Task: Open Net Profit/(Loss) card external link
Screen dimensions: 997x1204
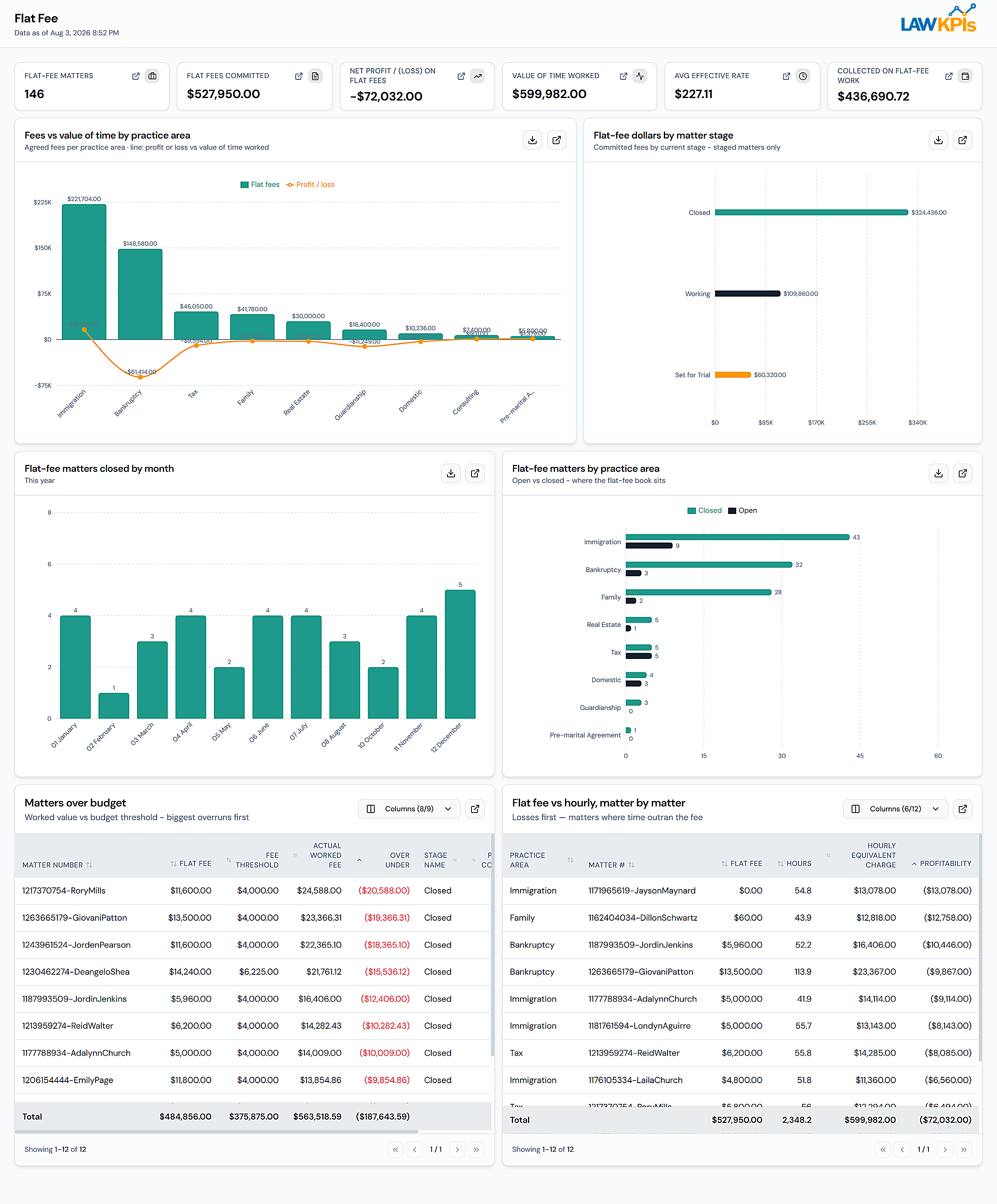Action: click(461, 76)
